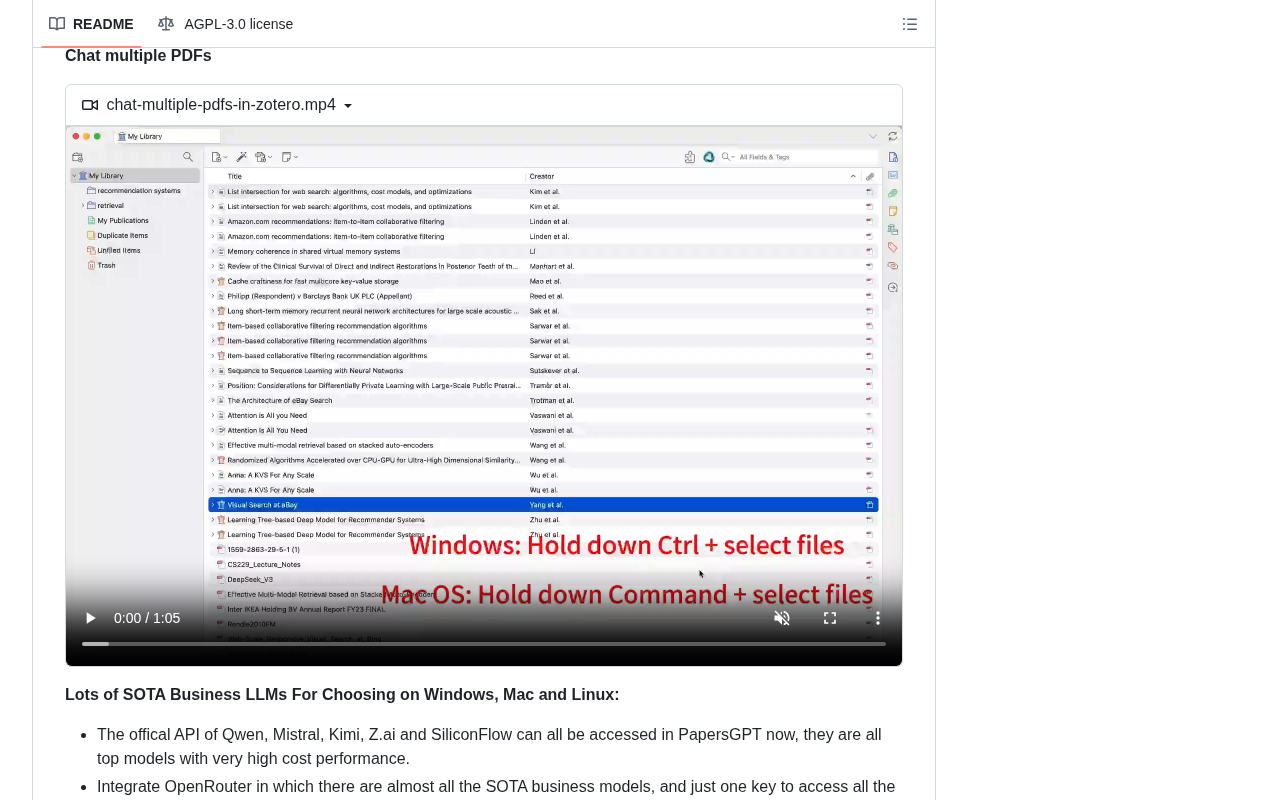Click 'Mac OS: Hold down Command' caption

(627, 594)
